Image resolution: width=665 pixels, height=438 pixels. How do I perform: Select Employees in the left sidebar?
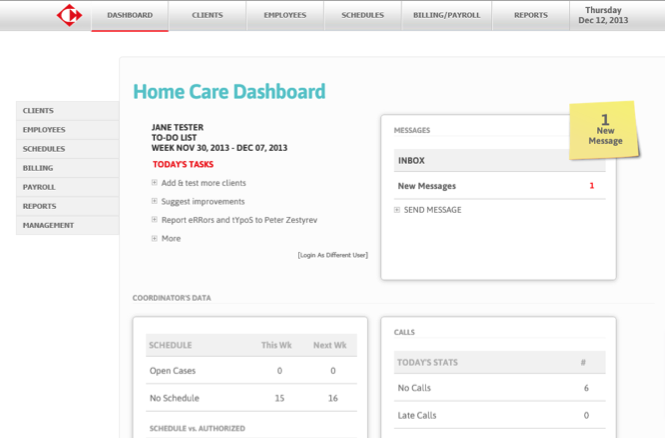(68, 130)
